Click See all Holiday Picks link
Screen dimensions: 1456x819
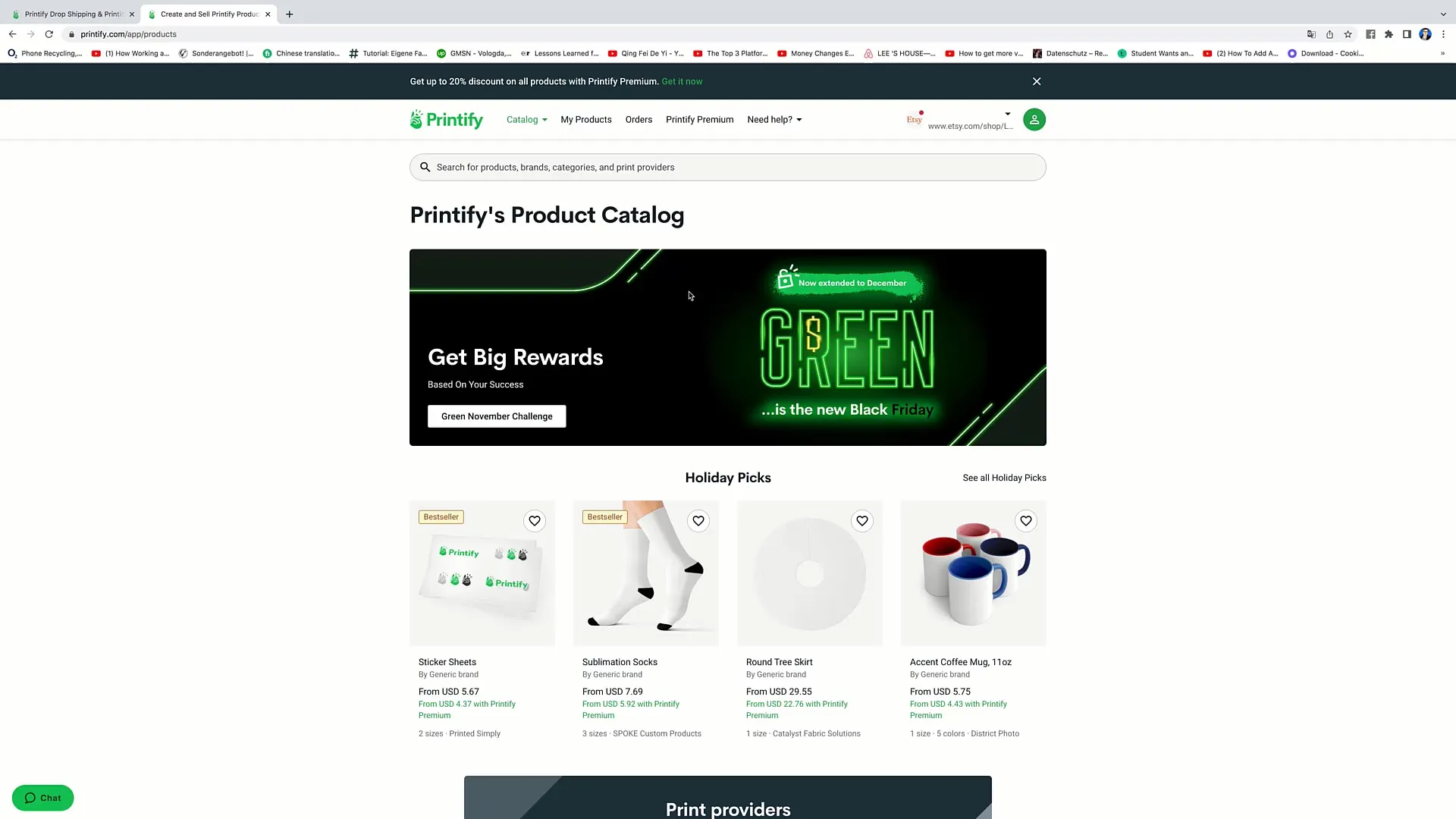coord(1003,477)
